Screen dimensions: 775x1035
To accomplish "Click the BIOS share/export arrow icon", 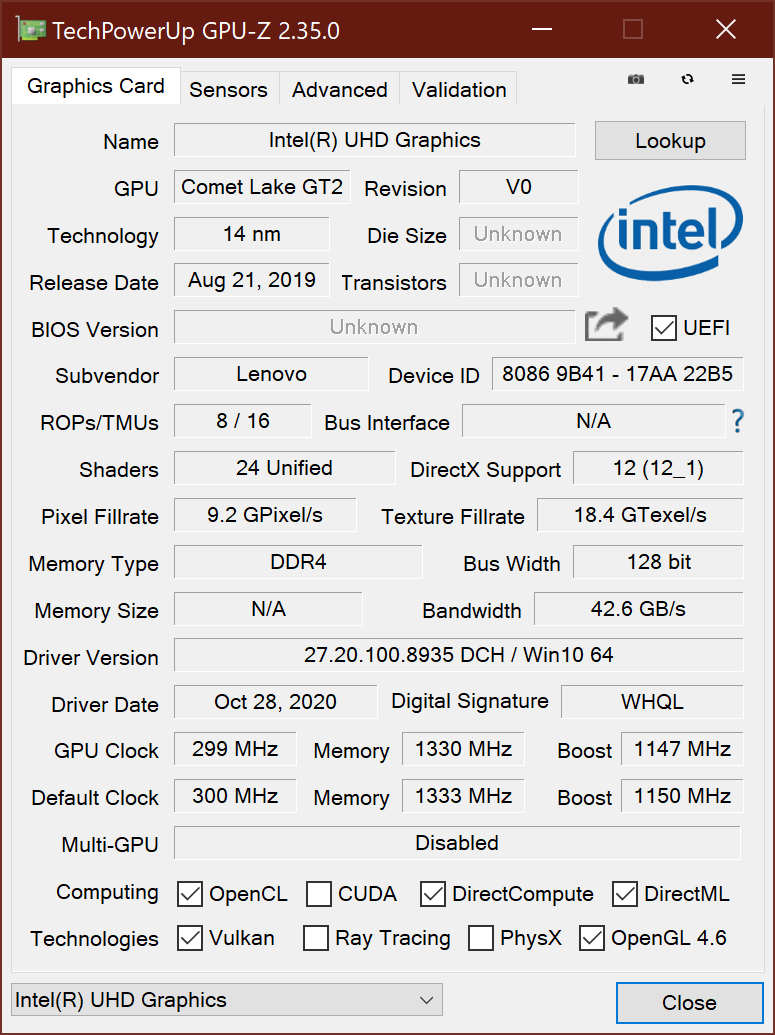I will pos(606,325).
